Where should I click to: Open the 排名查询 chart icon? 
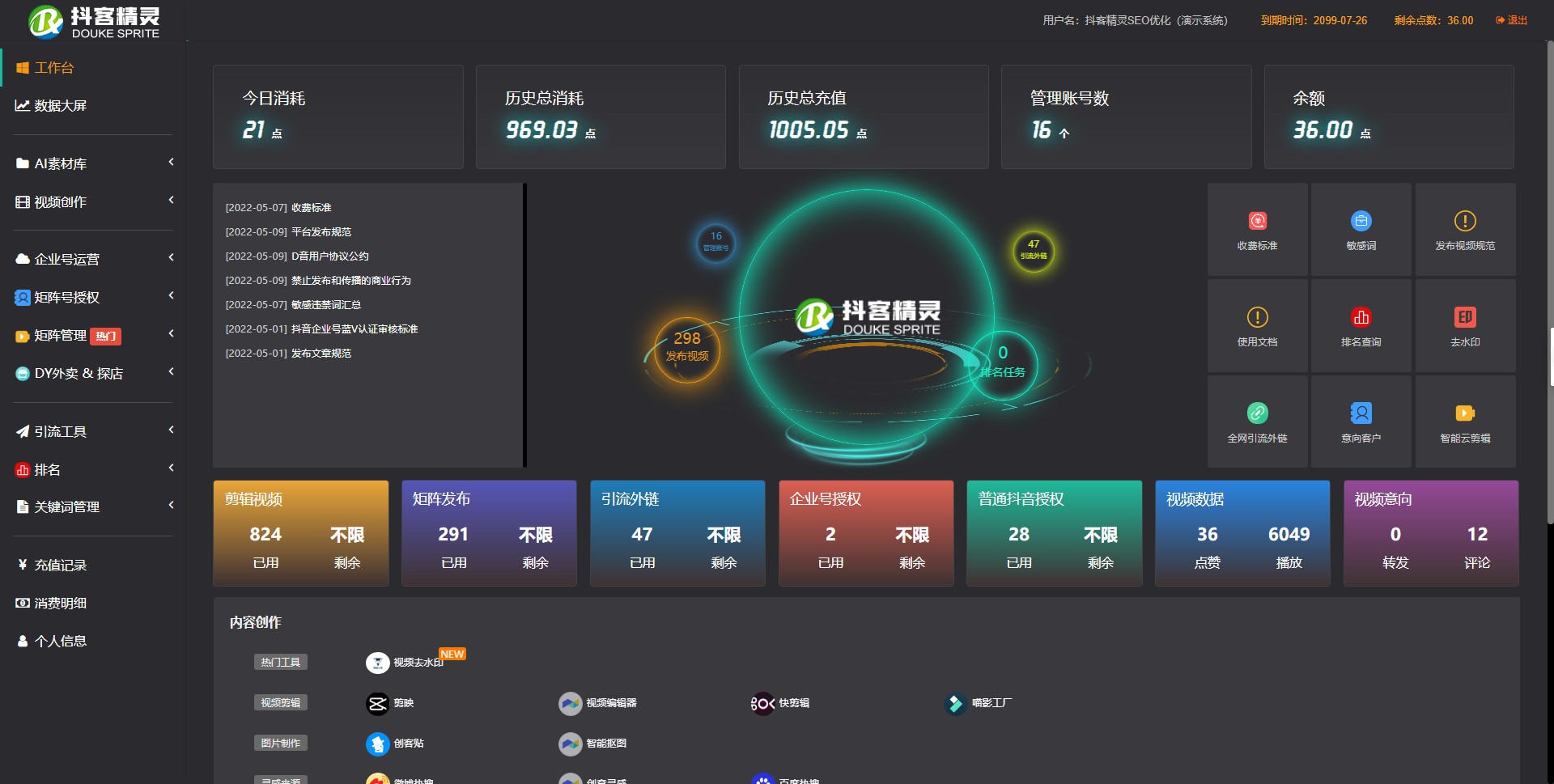(x=1361, y=318)
